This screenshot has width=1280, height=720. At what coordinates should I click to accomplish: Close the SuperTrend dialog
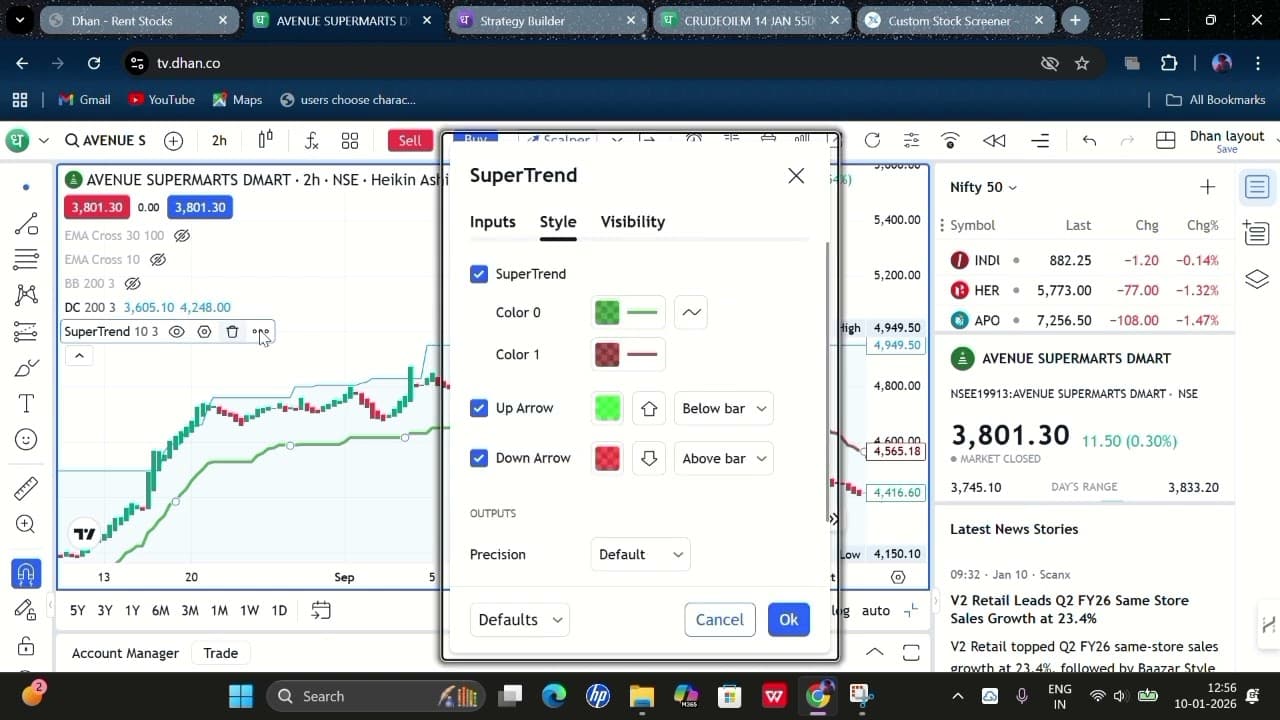click(796, 176)
